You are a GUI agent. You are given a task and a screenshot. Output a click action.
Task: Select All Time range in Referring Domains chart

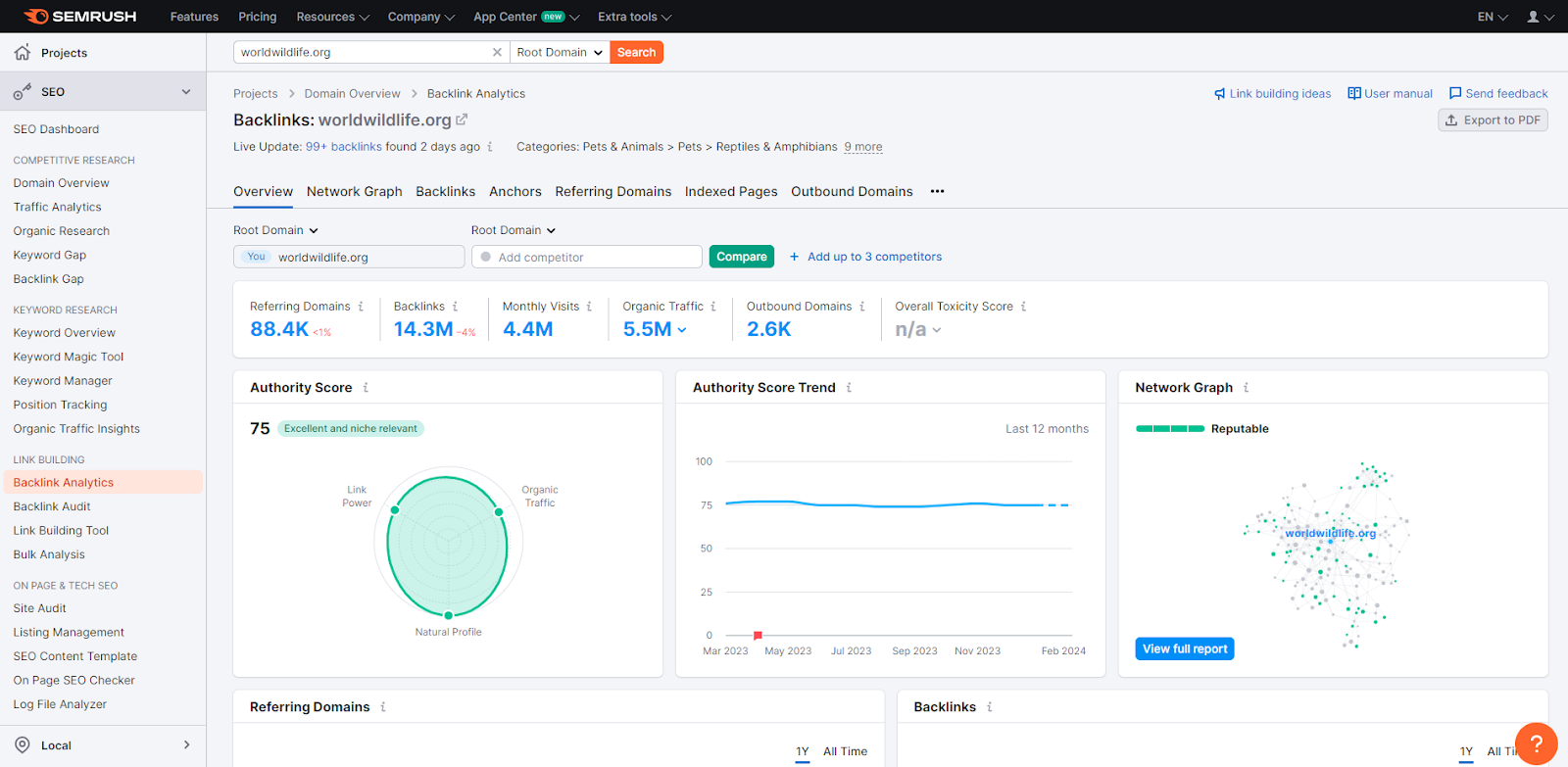coord(845,751)
